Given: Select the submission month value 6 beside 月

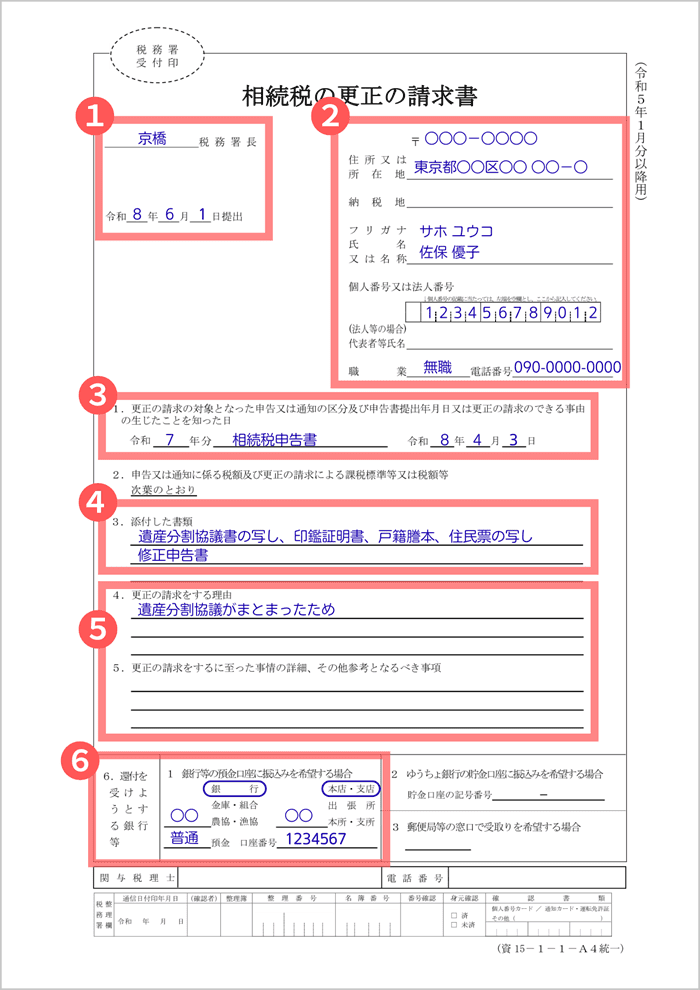Looking at the screenshot, I should tap(170, 215).
